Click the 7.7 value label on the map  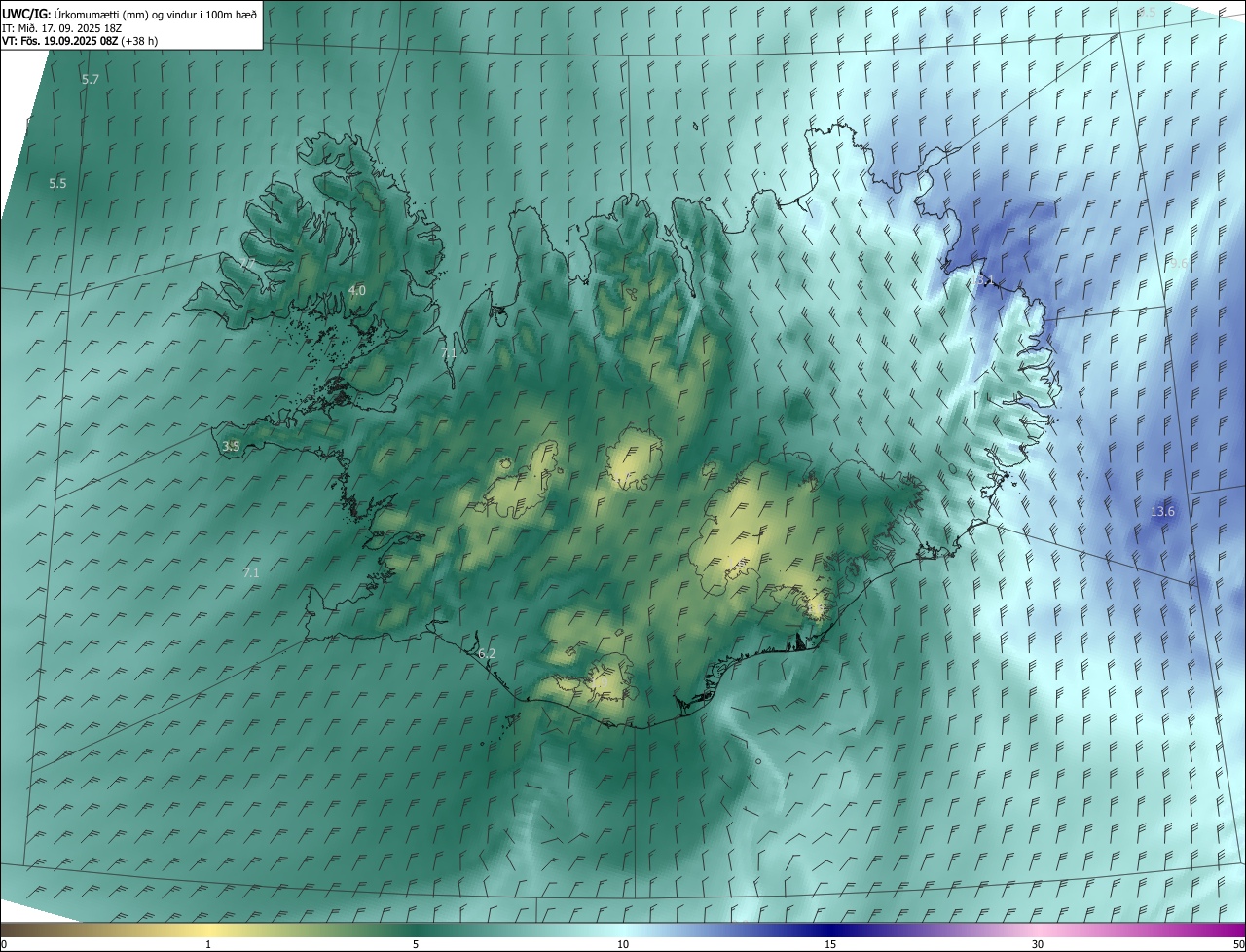pos(248,264)
